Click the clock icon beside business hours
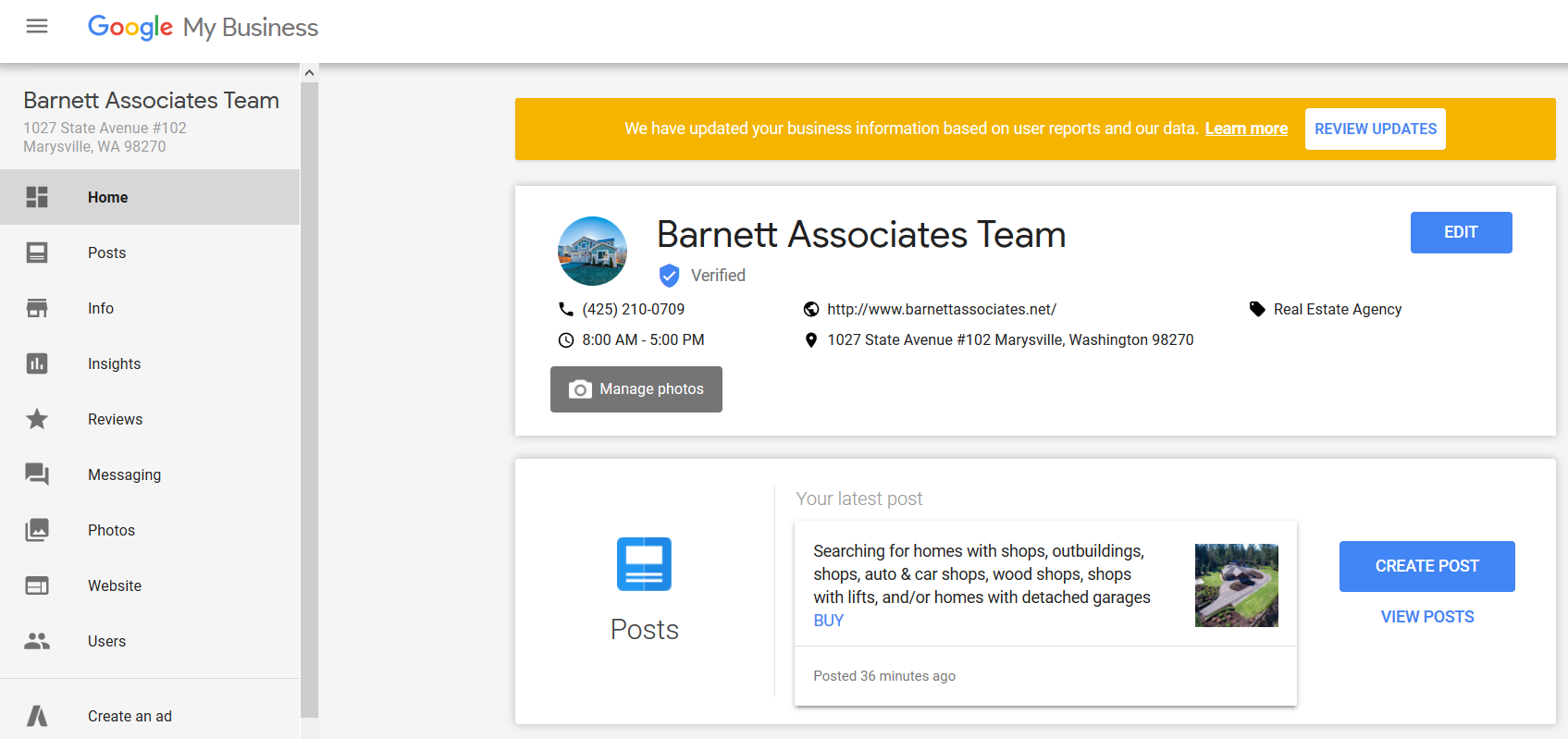 tap(566, 340)
